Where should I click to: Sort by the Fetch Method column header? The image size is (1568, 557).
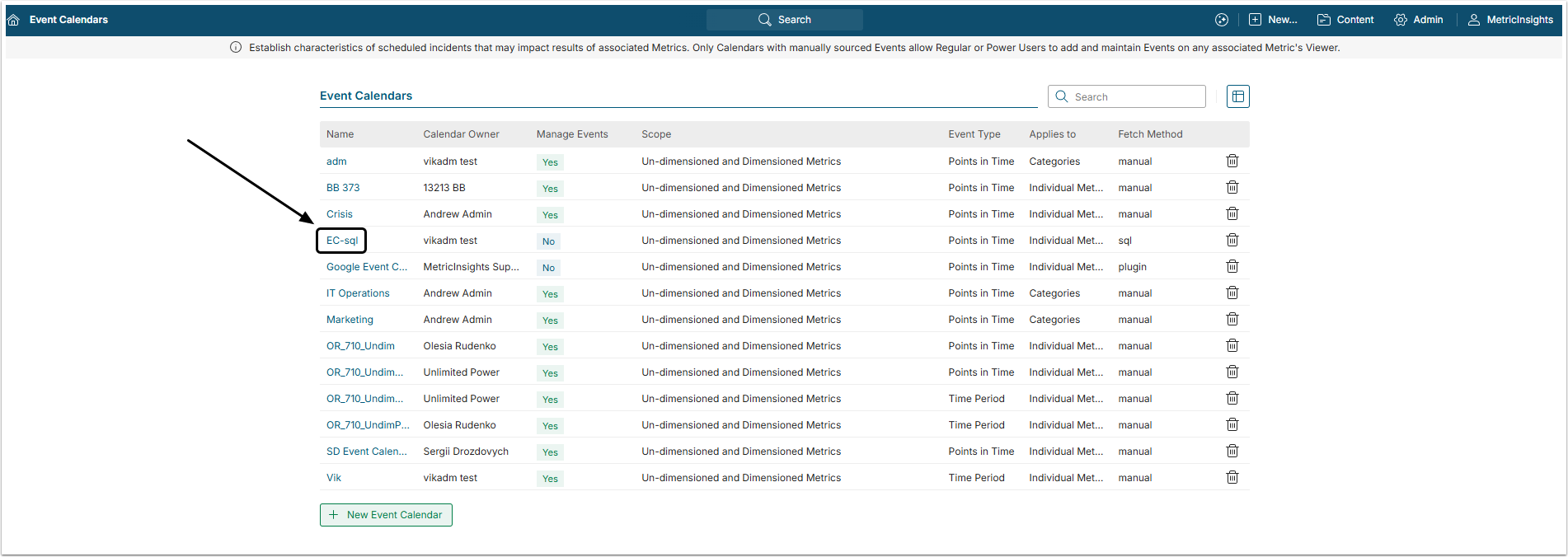[x=1150, y=134]
